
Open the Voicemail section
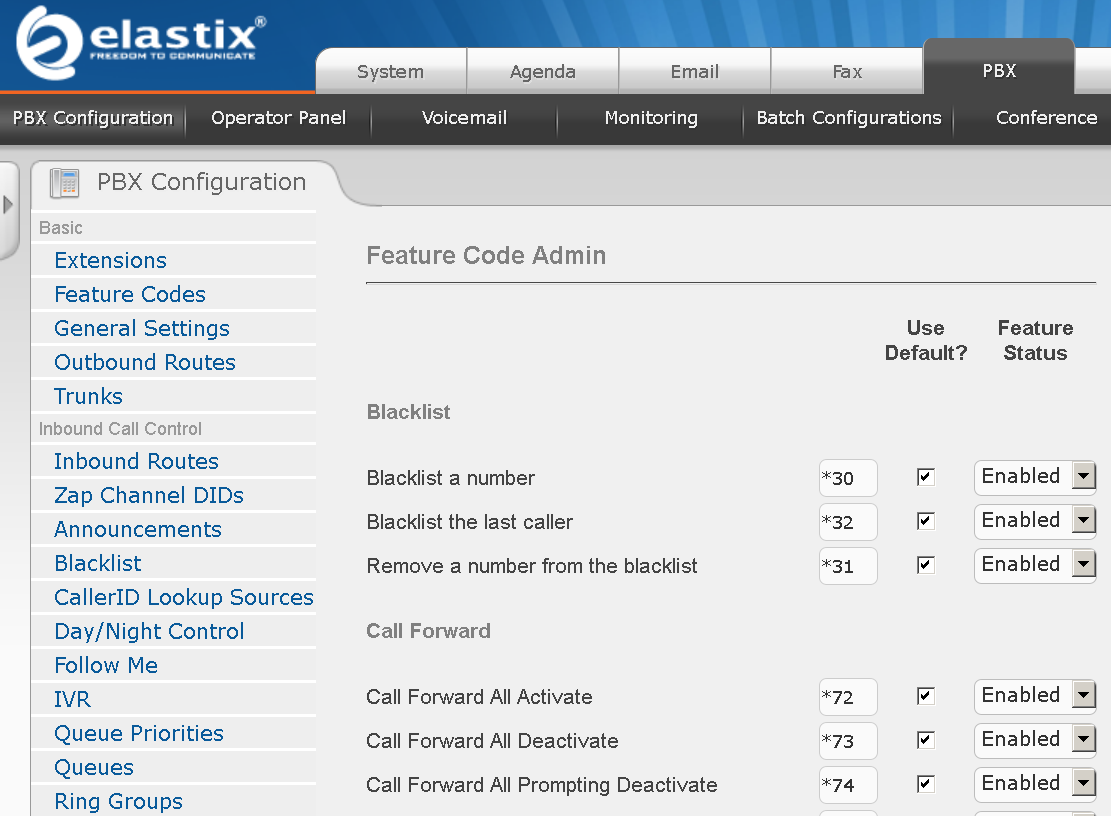tap(463, 118)
